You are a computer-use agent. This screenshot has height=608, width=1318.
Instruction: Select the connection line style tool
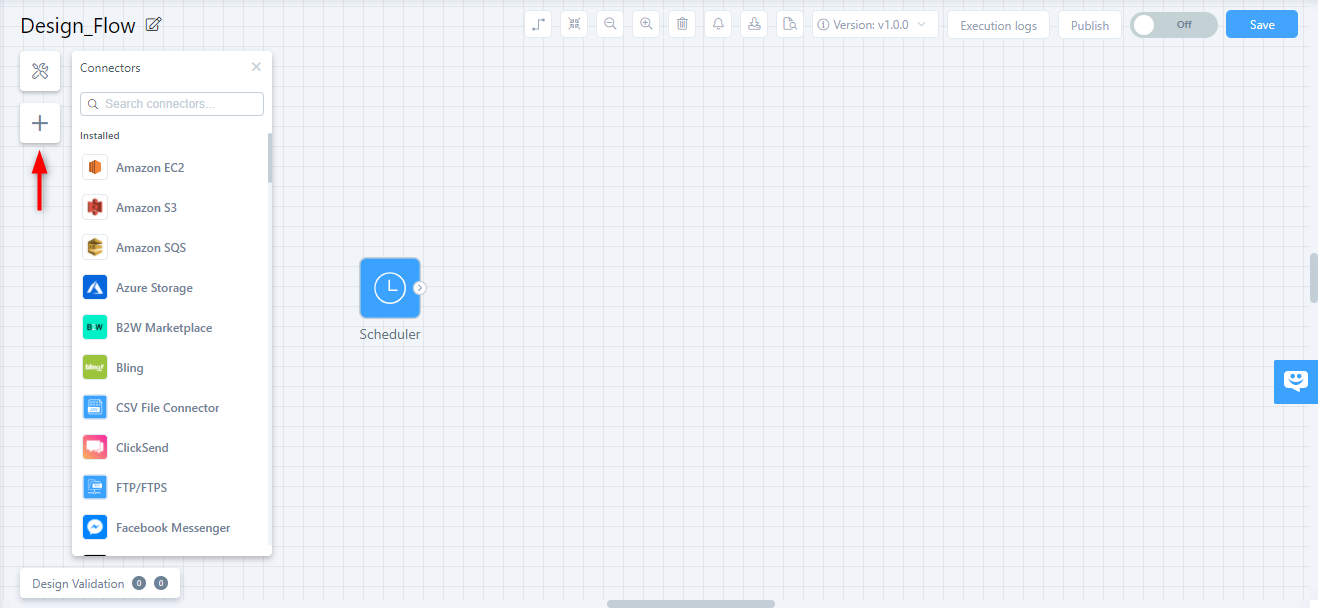[537, 23]
